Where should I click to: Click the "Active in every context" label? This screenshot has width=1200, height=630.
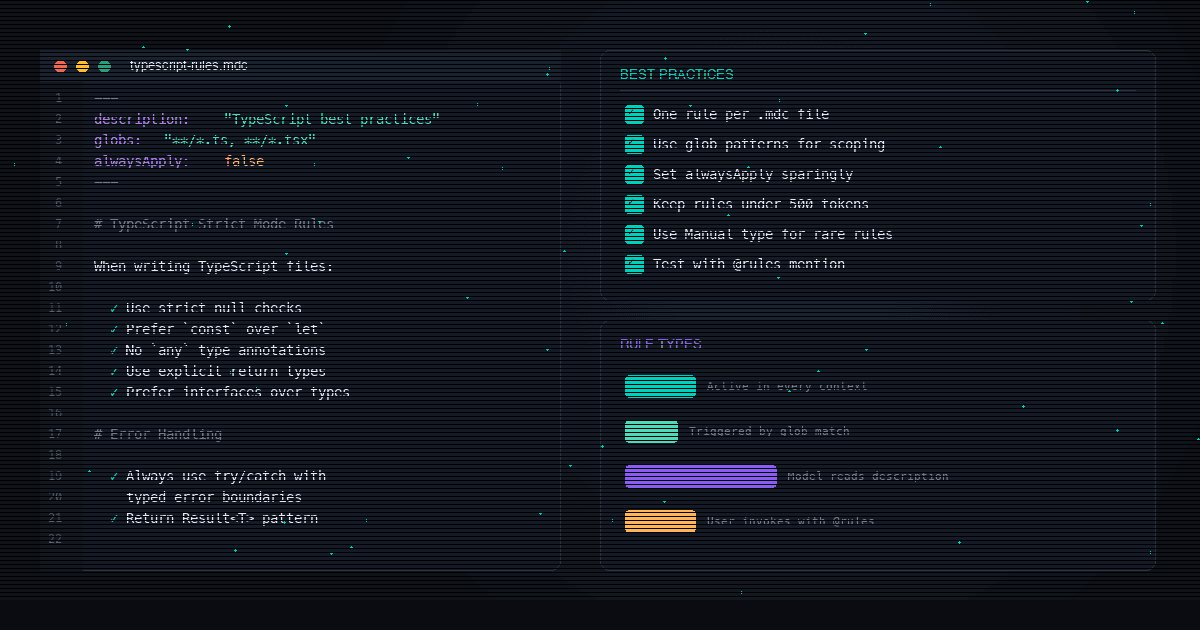click(x=787, y=386)
